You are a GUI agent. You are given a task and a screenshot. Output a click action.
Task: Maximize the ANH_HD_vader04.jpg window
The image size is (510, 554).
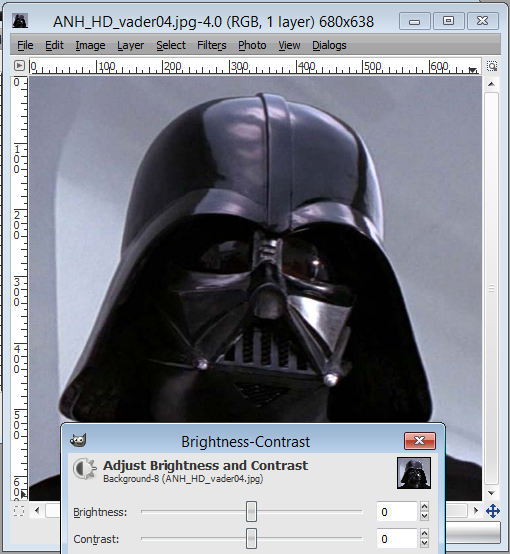[449, 21]
